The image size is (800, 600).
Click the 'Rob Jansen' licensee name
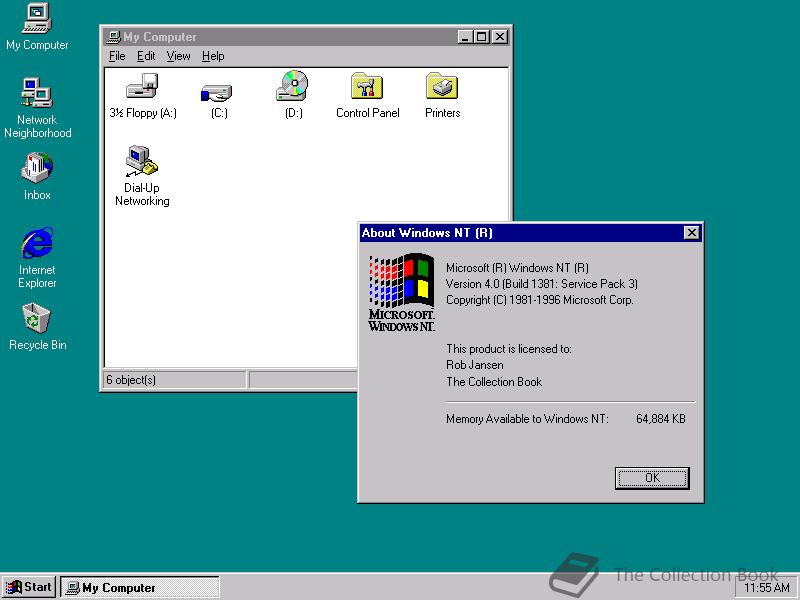(474, 365)
